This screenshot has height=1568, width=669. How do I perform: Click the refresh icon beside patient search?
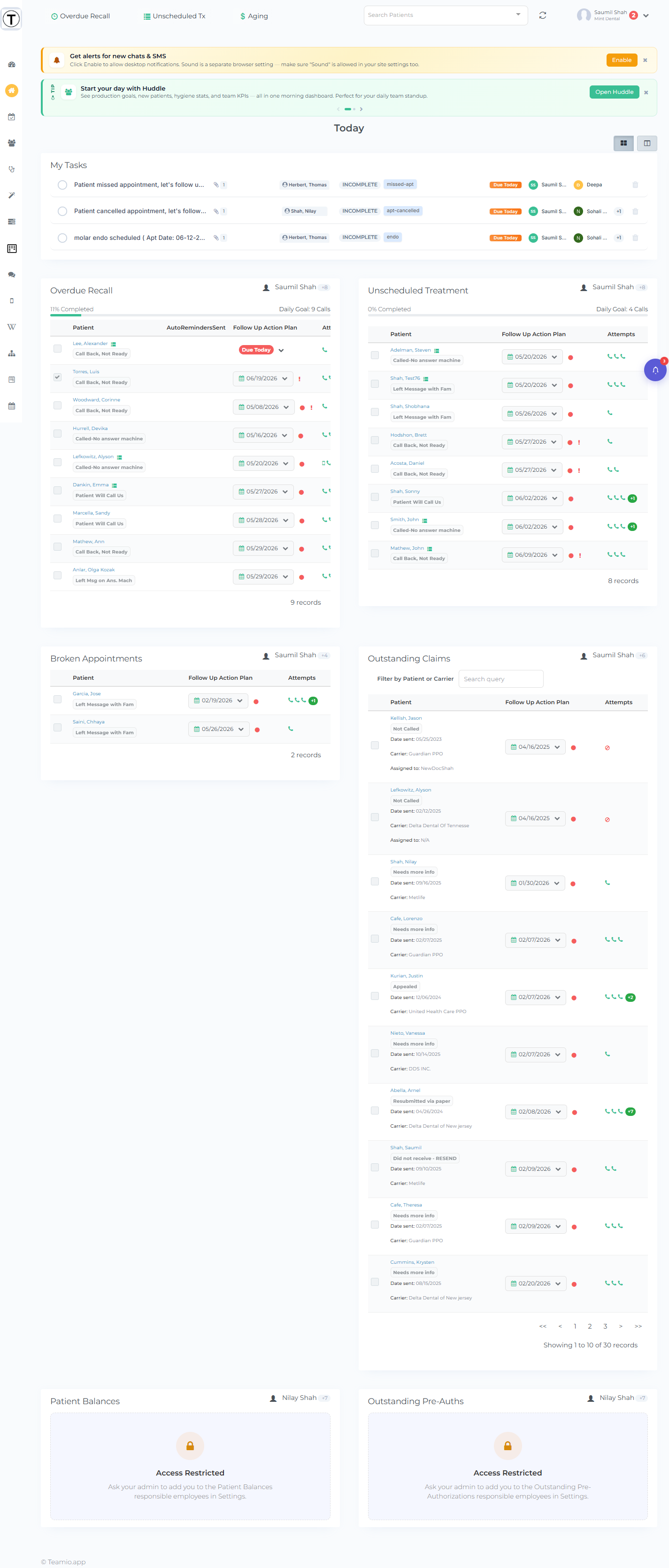(x=542, y=15)
